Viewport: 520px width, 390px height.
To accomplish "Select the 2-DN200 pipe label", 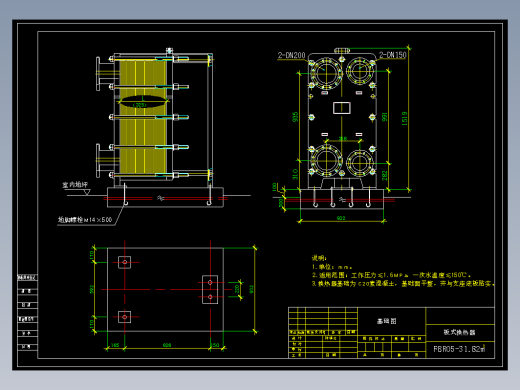I will [x=291, y=55].
